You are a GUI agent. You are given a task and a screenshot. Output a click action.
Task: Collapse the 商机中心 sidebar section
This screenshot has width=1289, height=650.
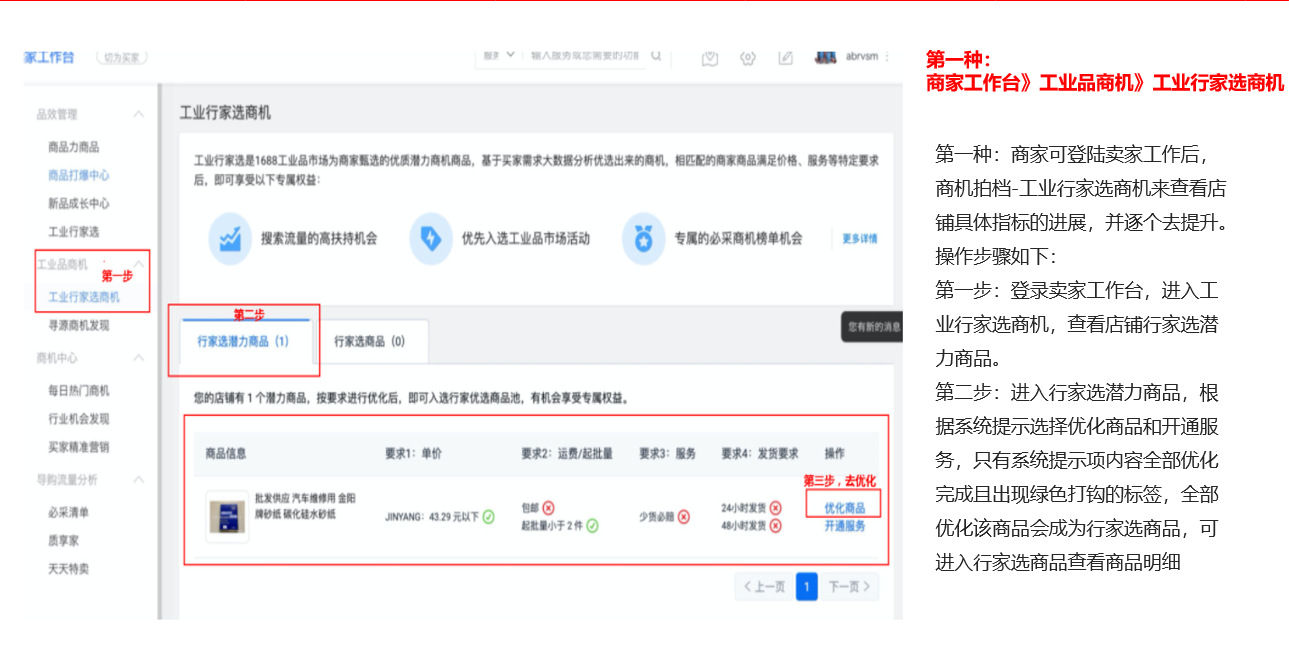click(x=138, y=358)
